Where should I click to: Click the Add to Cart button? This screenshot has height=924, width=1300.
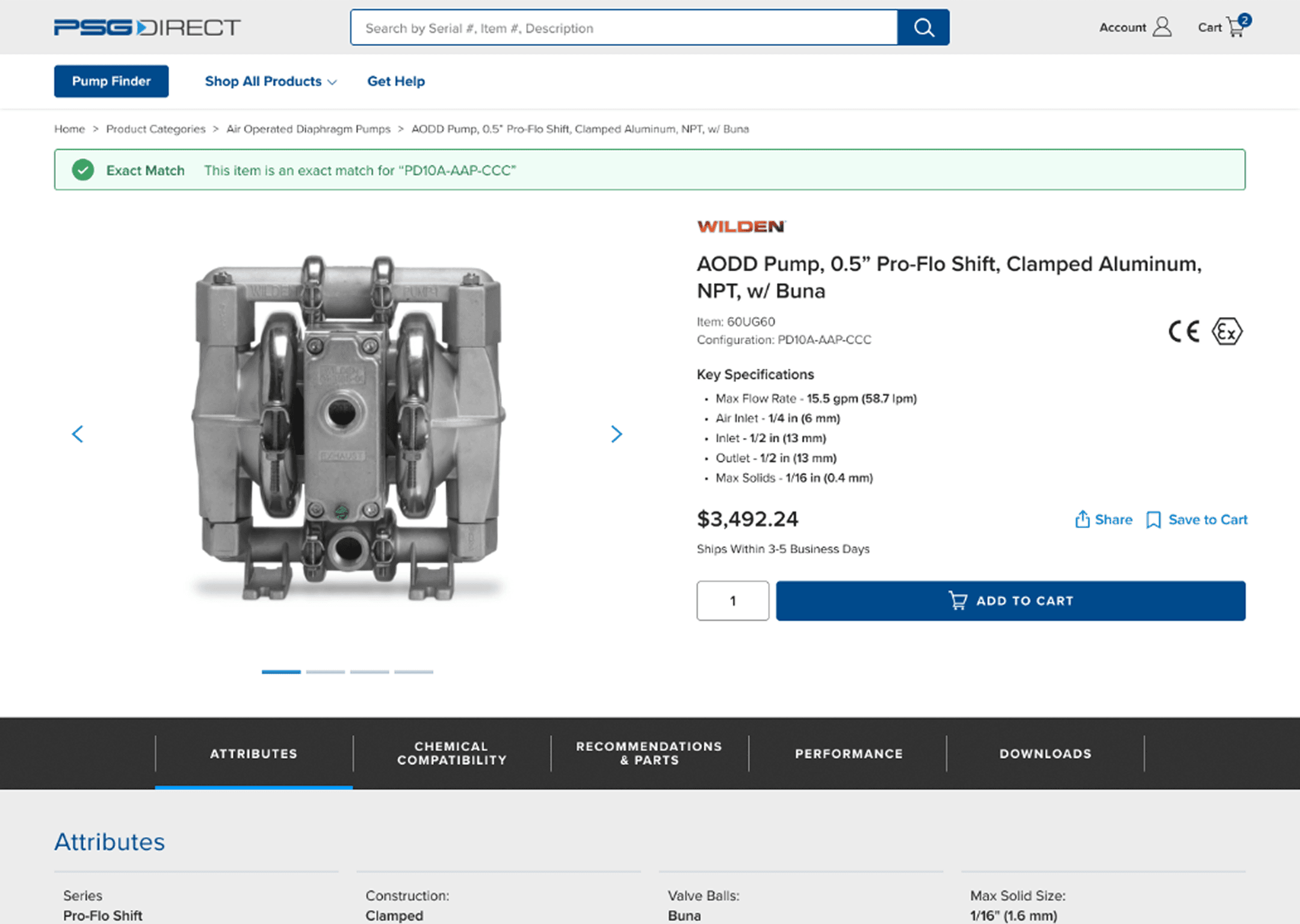pos(1011,600)
